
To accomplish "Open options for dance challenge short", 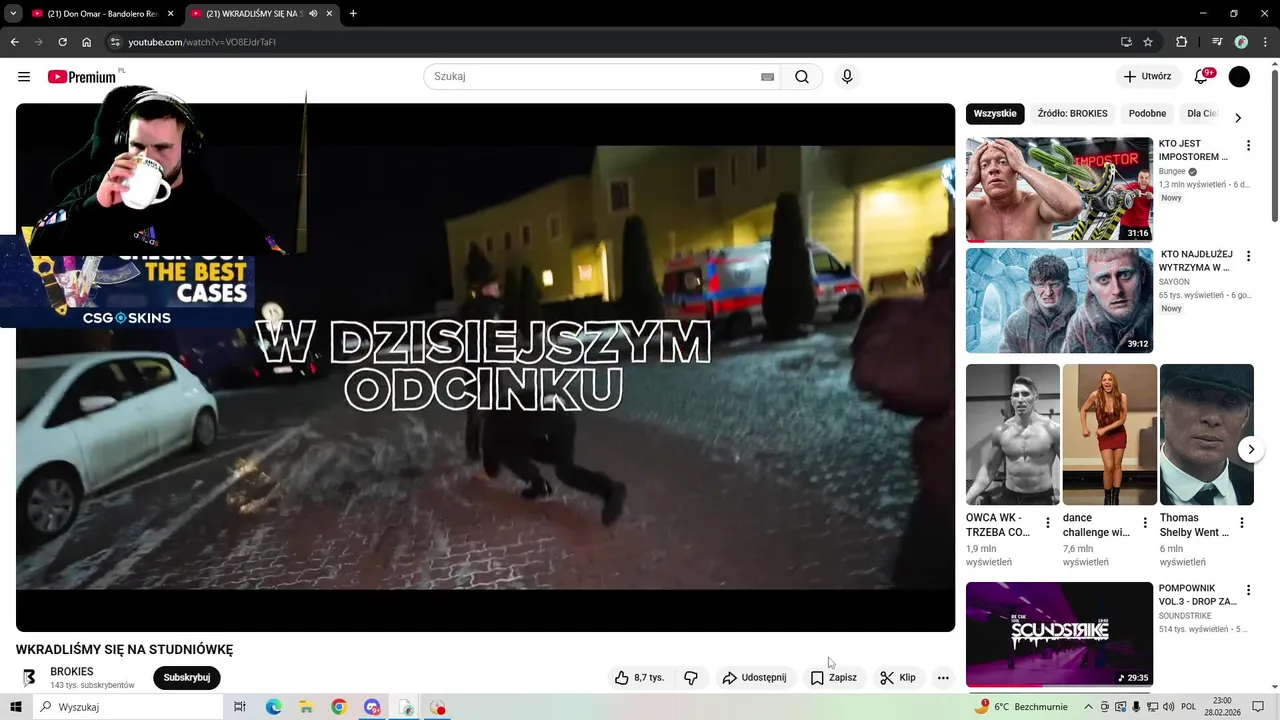I will (x=1145, y=523).
